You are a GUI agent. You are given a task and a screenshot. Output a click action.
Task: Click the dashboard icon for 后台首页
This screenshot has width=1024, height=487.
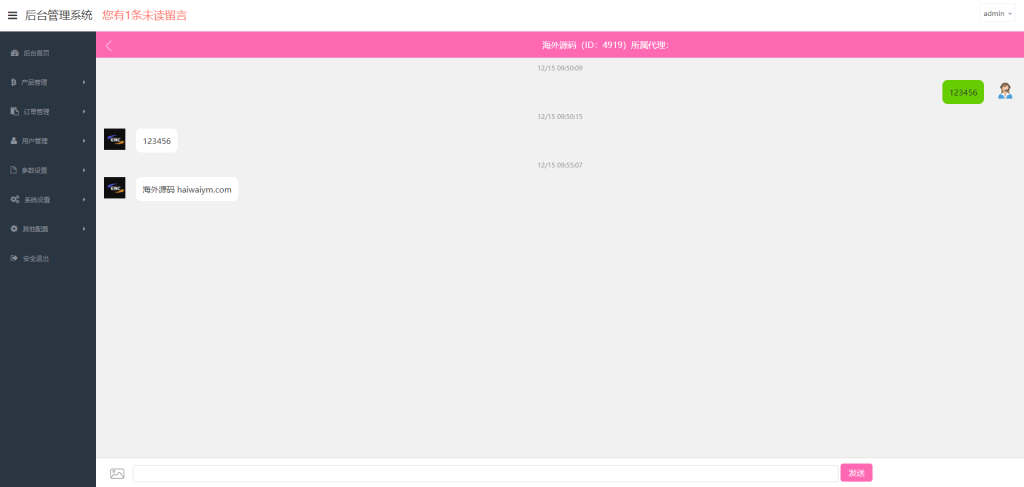[x=14, y=53]
